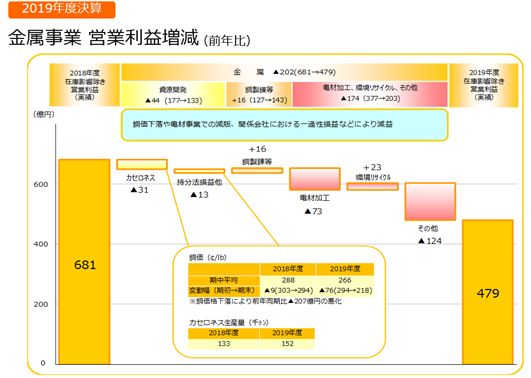Viewport: 531px width, 378px height.
Task: Click the カセロネス ▲31 waterfall bar
Action: tap(142, 164)
